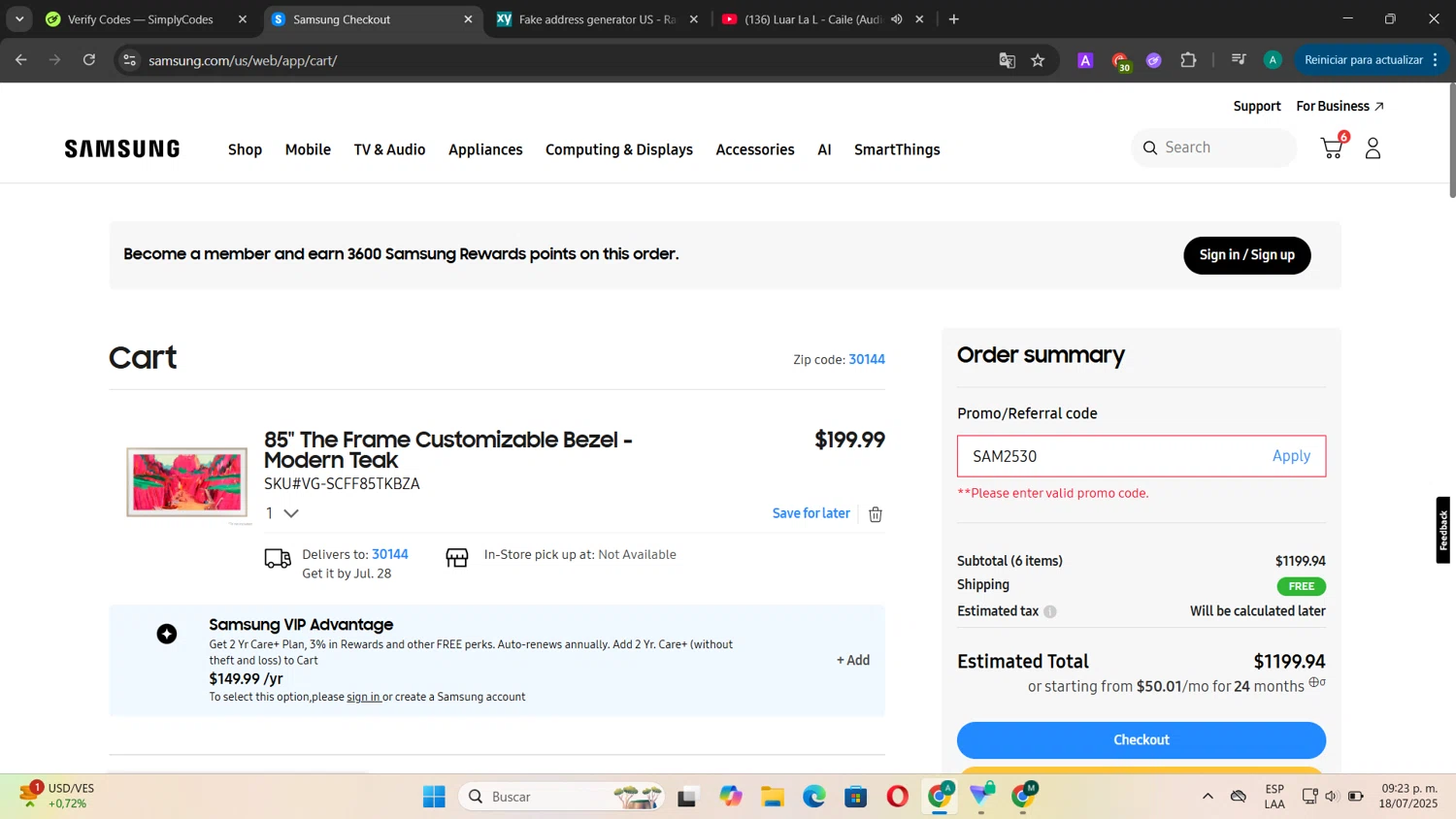Viewport: 1456px width, 819px height.
Task: Open Microsoft Store from taskbar
Action: point(855,797)
